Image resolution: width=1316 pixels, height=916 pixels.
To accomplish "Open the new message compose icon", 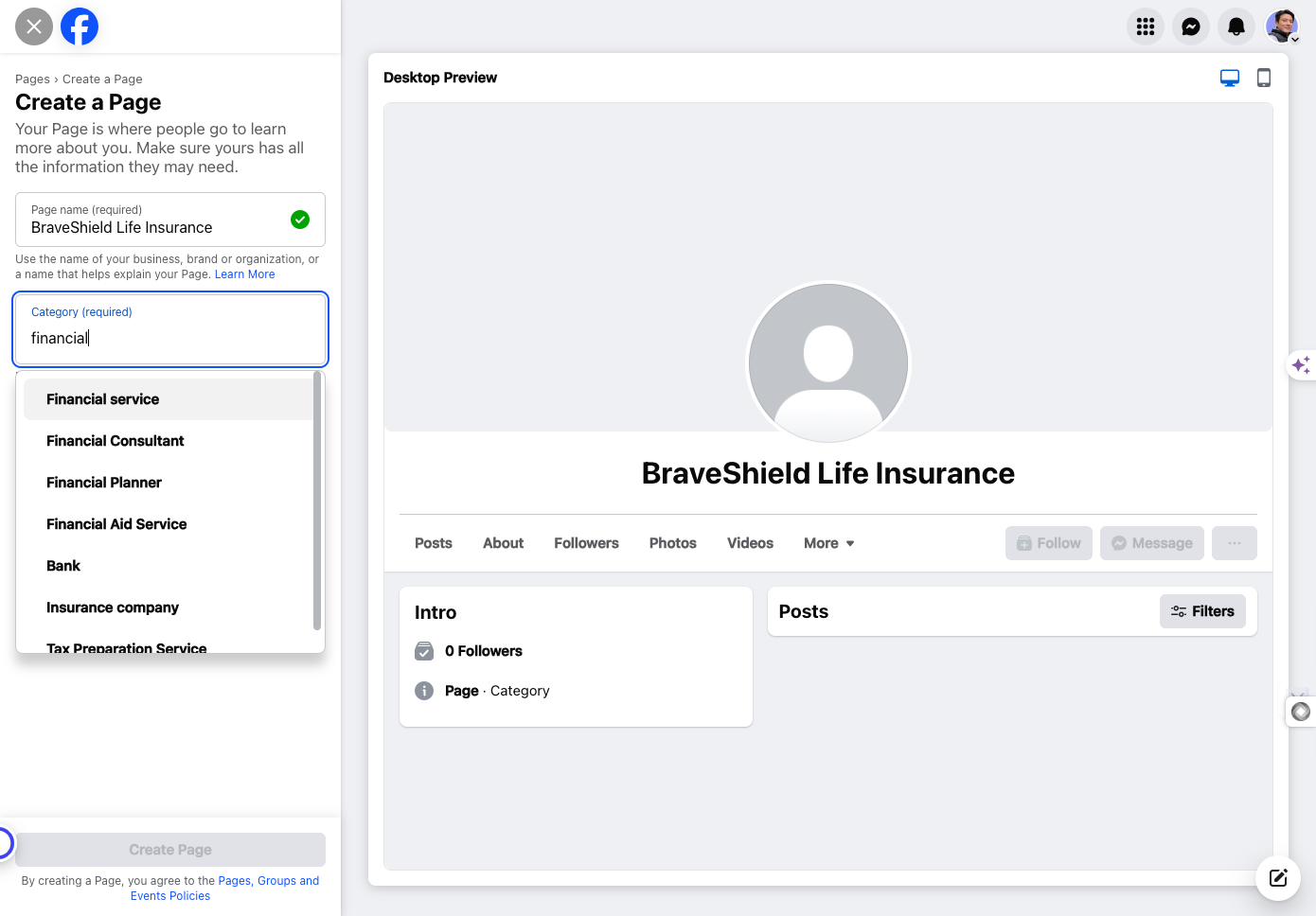I will point(1278,877).
